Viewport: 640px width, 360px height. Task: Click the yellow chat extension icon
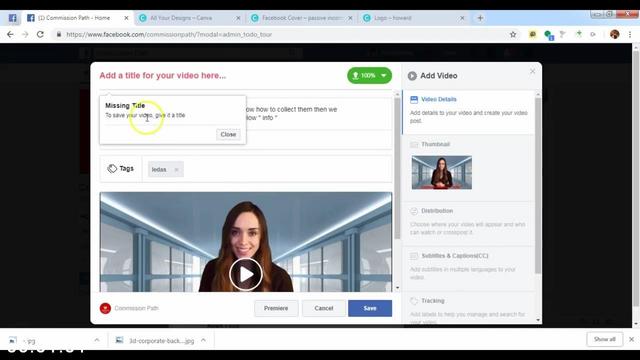[x=532, y=35]
